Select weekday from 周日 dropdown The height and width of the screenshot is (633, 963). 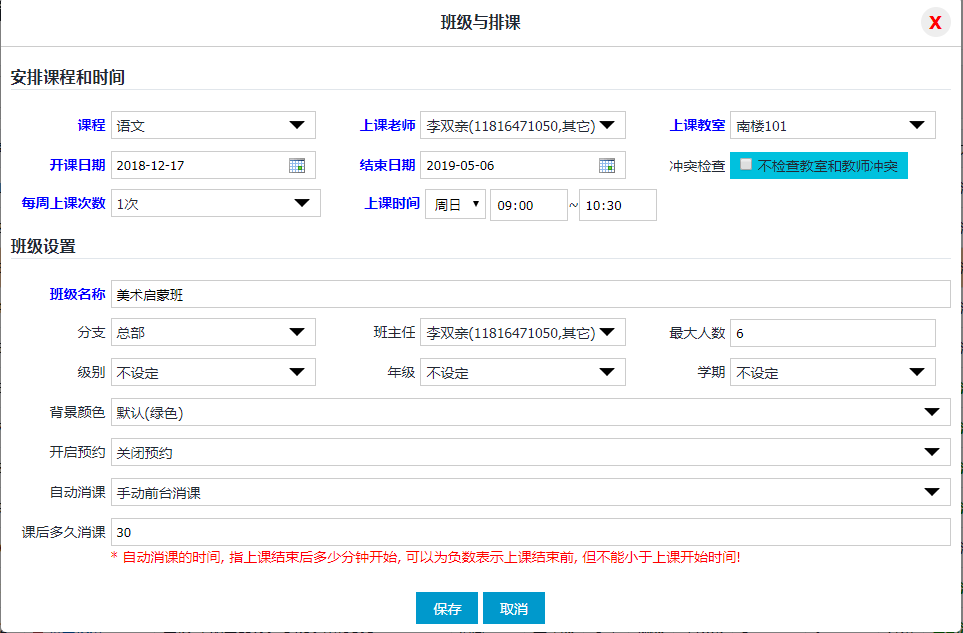455,204
